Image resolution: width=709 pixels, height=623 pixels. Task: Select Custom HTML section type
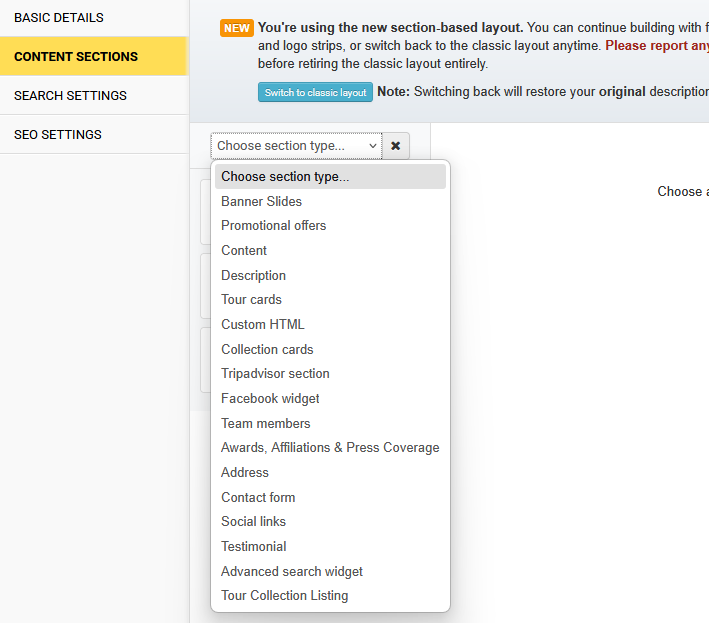coord(262,324)
